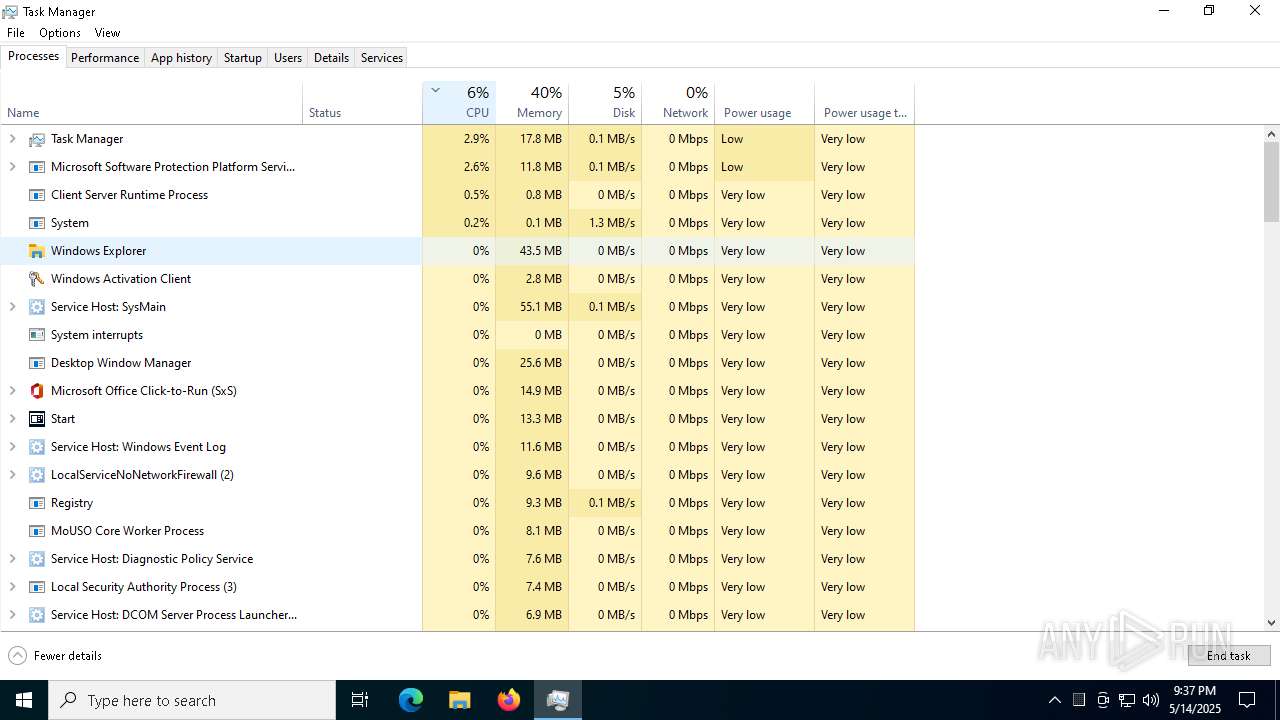1280x720 pixels.
Task: Click the MoUSO Core Worker Process icon
Action: coord(37,531)
